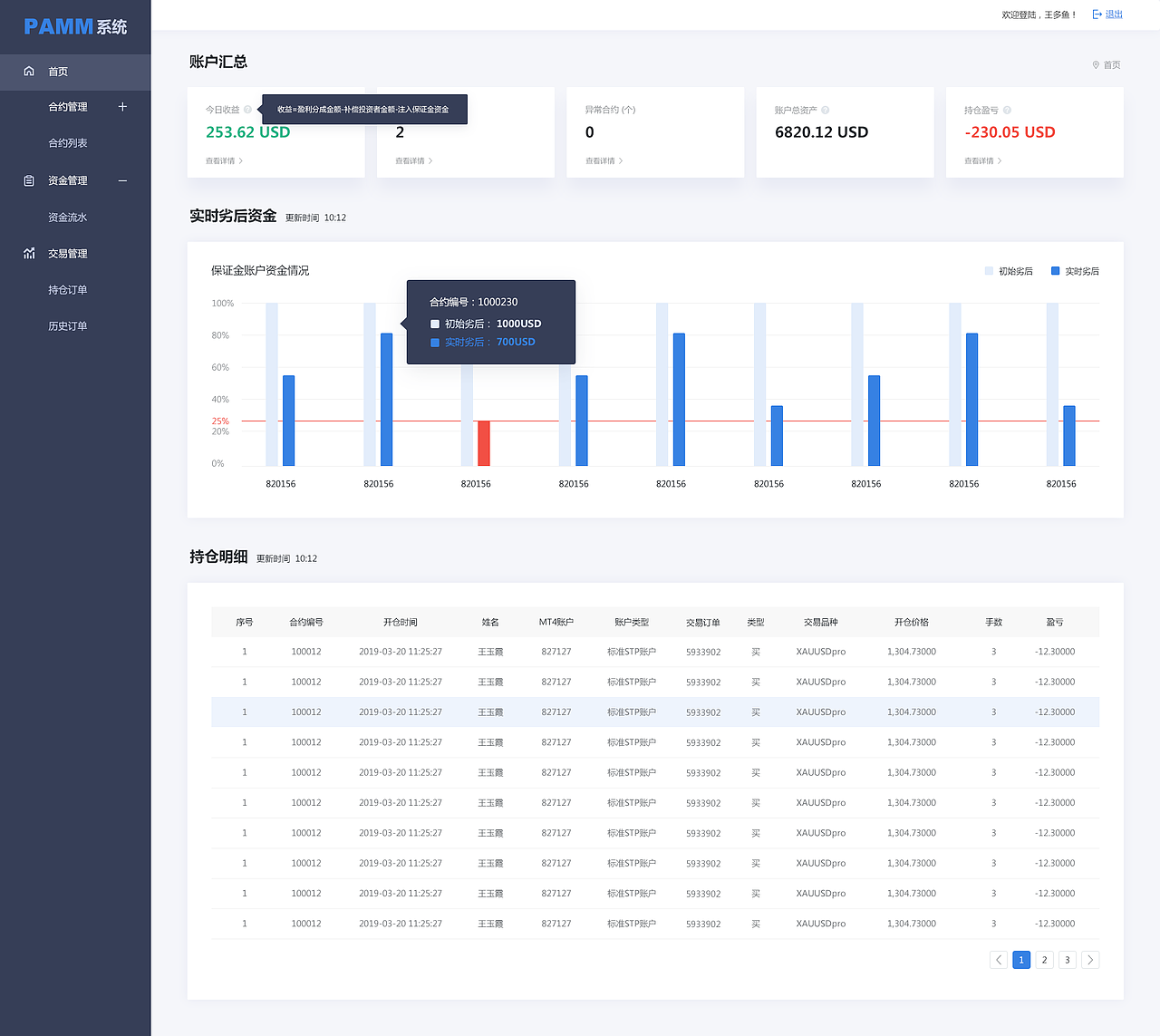View 查看详情 under 异常合约 card
This screenshot has height=1036, width=1160.
(x=604, y=161)
